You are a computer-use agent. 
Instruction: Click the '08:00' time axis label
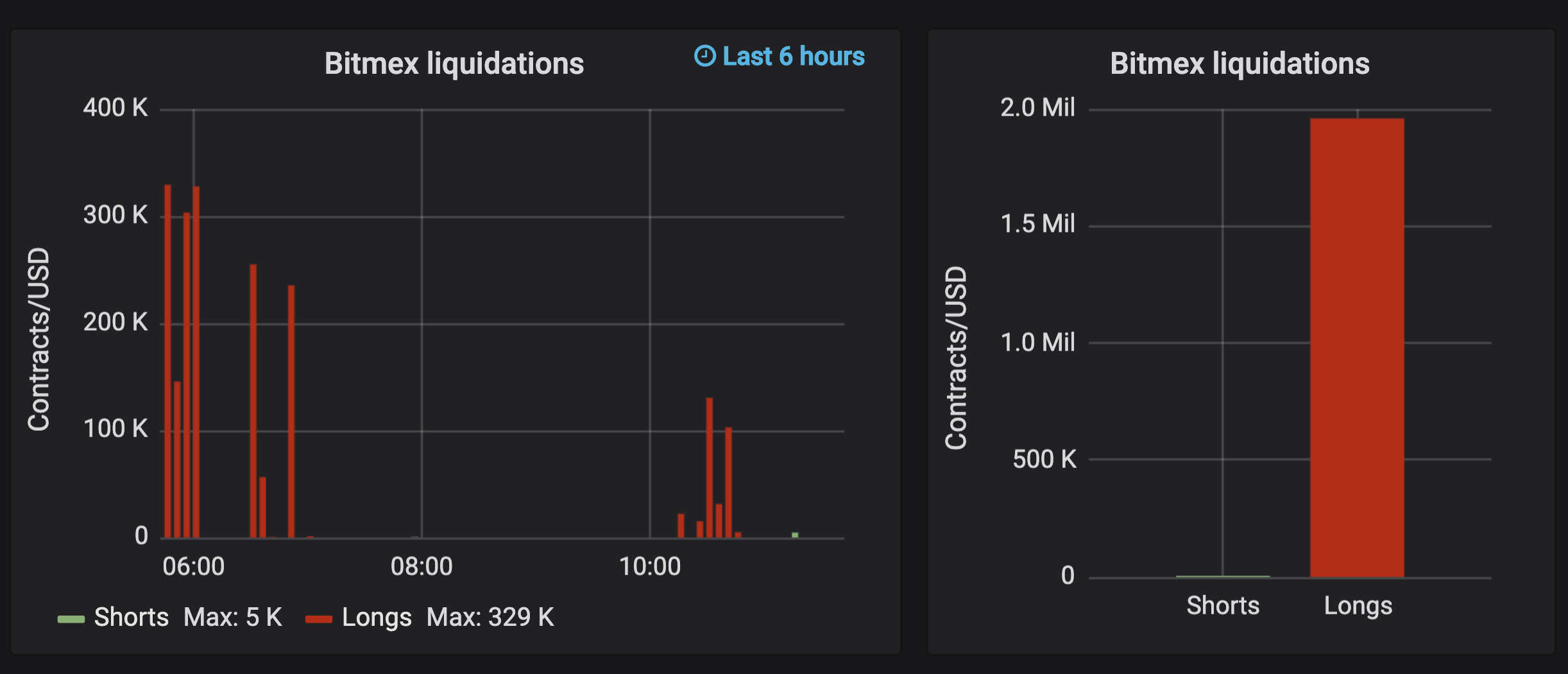click(x=422, y=566)
